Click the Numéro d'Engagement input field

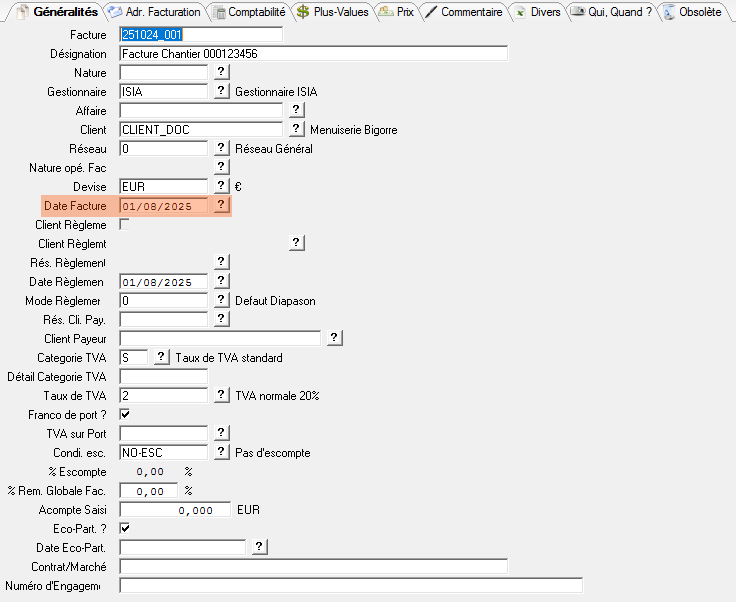[350, 585]
